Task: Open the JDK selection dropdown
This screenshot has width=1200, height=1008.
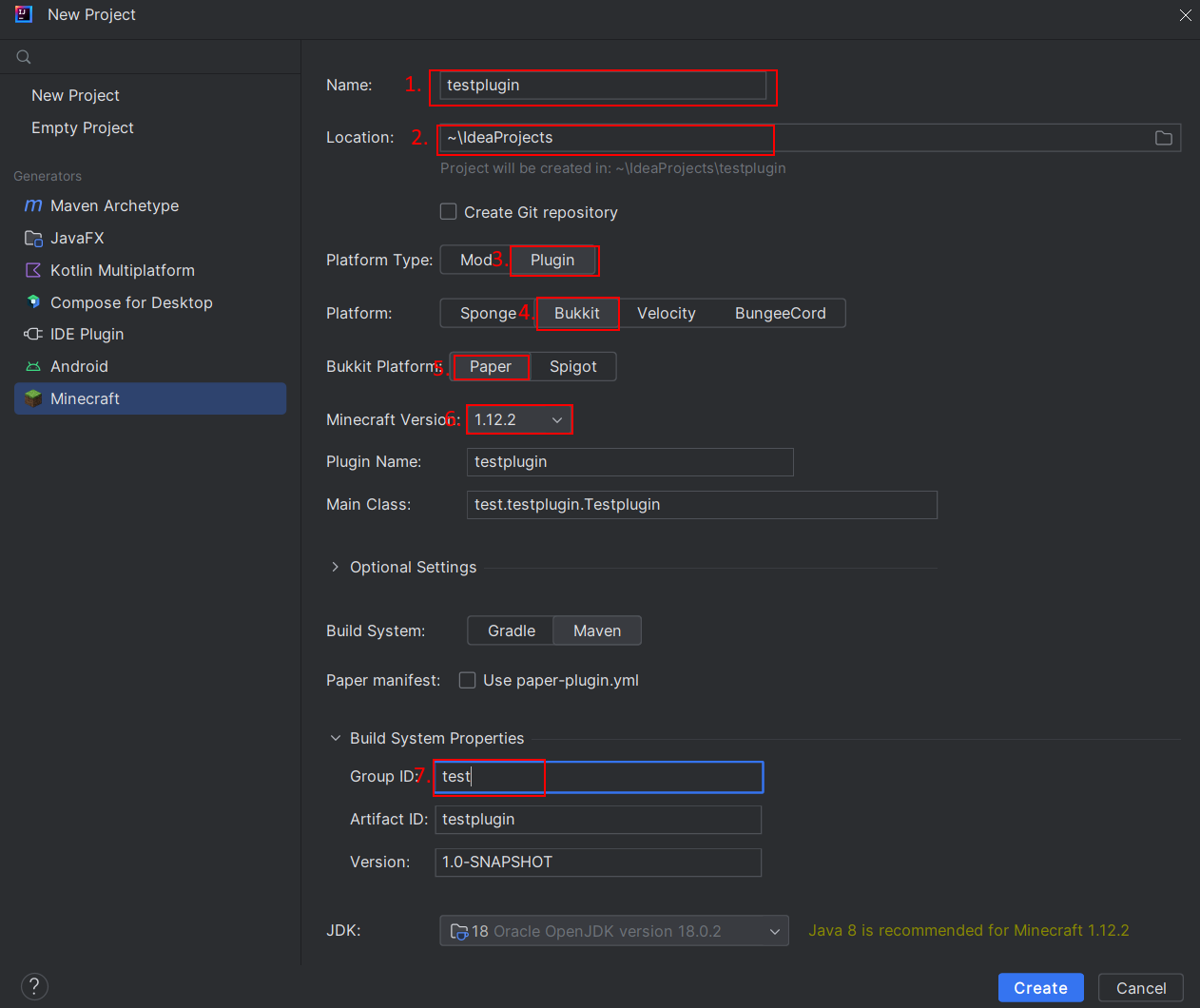Action: coord(614,931)
